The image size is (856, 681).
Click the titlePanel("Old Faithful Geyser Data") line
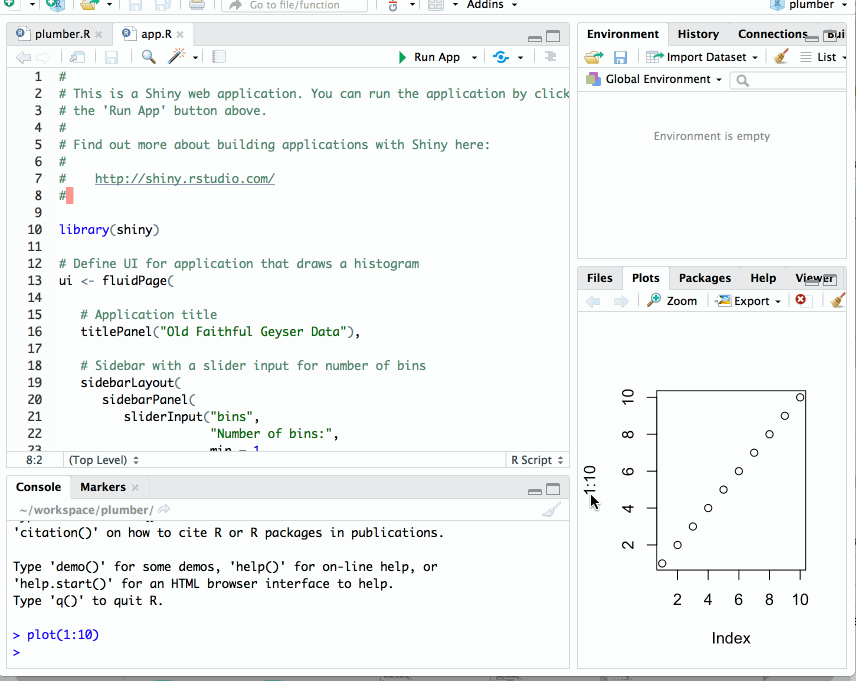click(220, 331)
